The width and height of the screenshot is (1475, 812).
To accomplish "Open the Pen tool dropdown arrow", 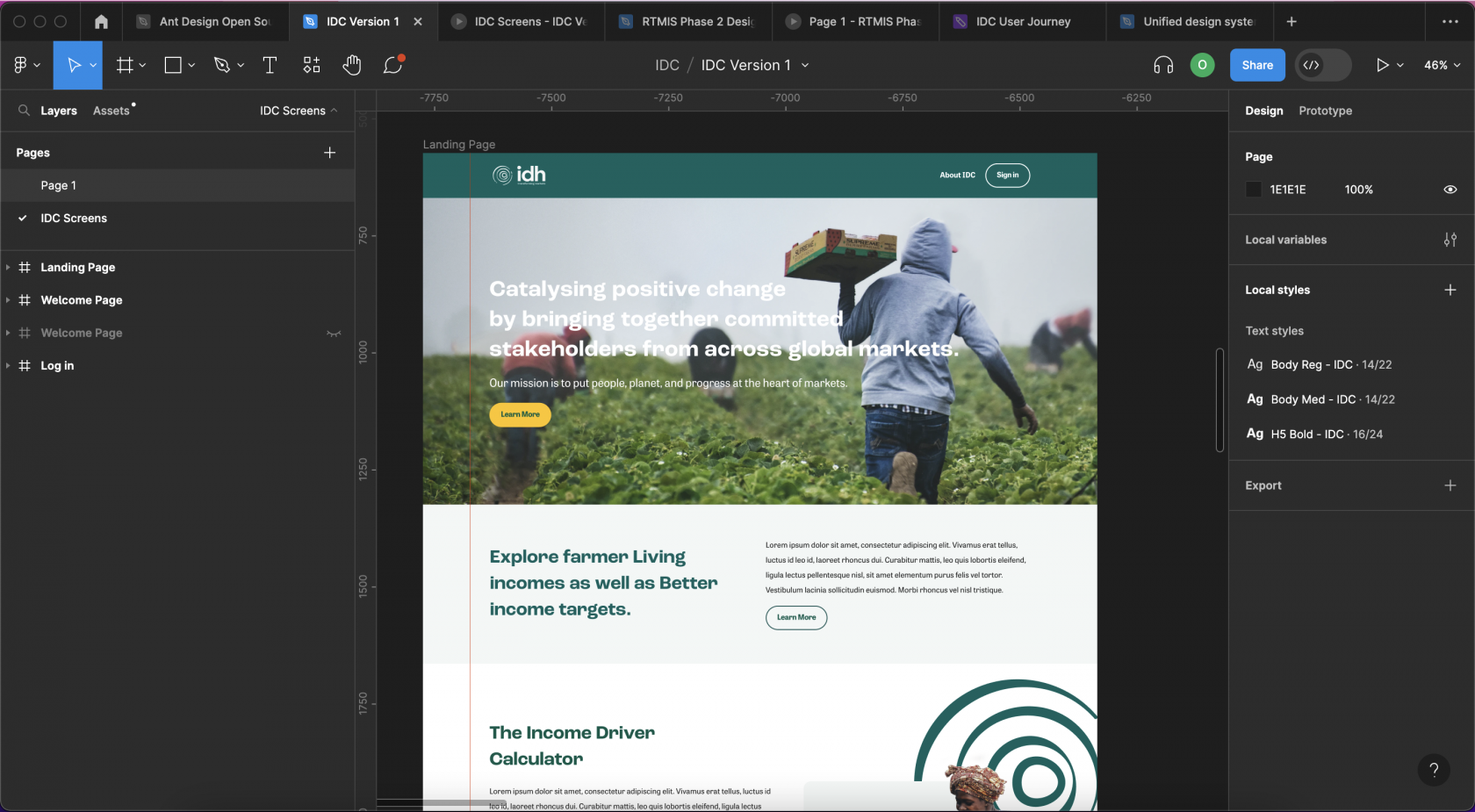I will coord(241,66).
